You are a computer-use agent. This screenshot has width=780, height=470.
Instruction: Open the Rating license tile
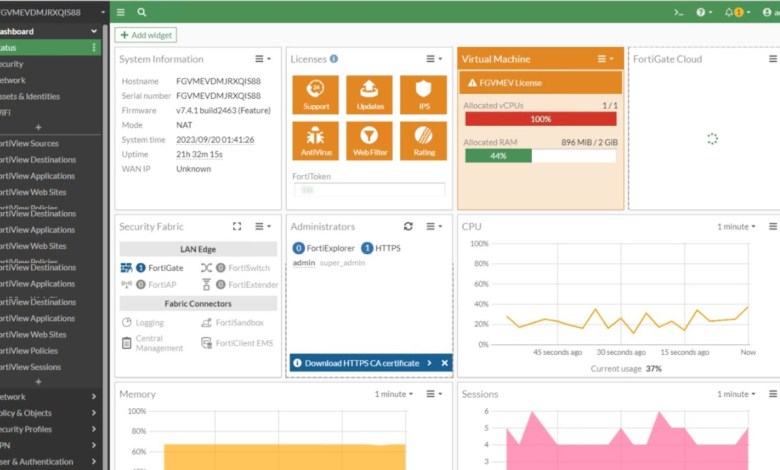click(423, 141)
